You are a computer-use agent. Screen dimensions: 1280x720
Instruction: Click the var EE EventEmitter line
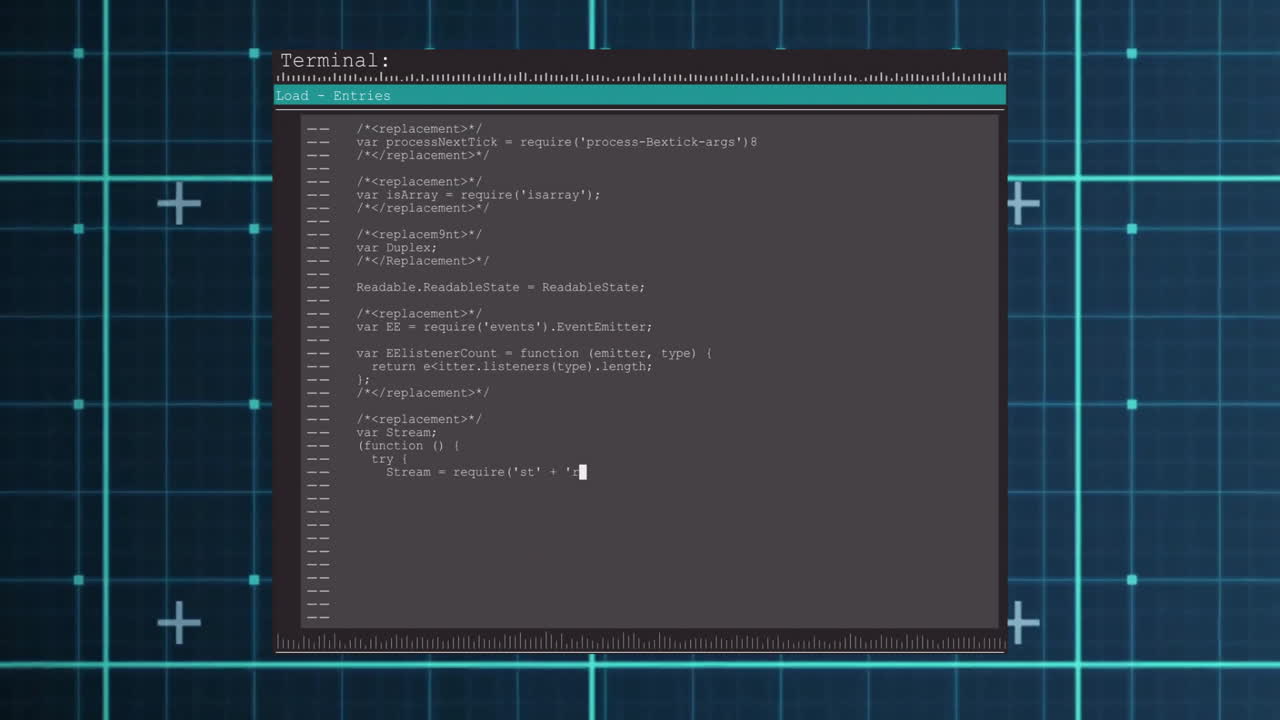pos(504,327)
